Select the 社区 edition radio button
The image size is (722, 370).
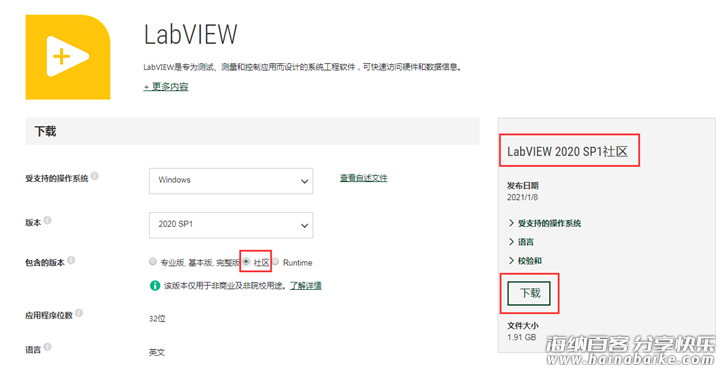246,262
